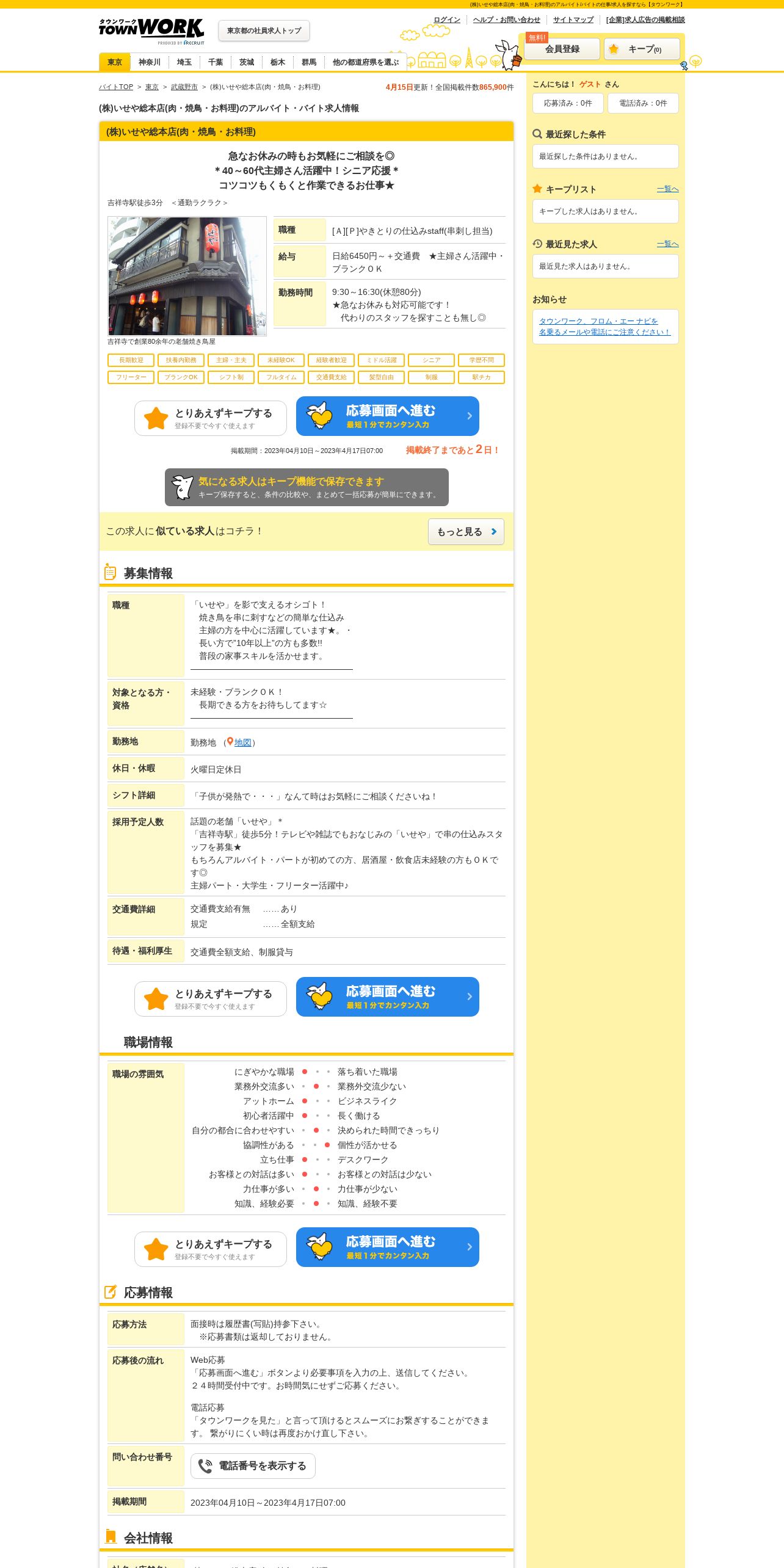The width and height of the screenshot is (784, 1568).
Task: Click the 未経験OK tag
Action: [281, 360]
